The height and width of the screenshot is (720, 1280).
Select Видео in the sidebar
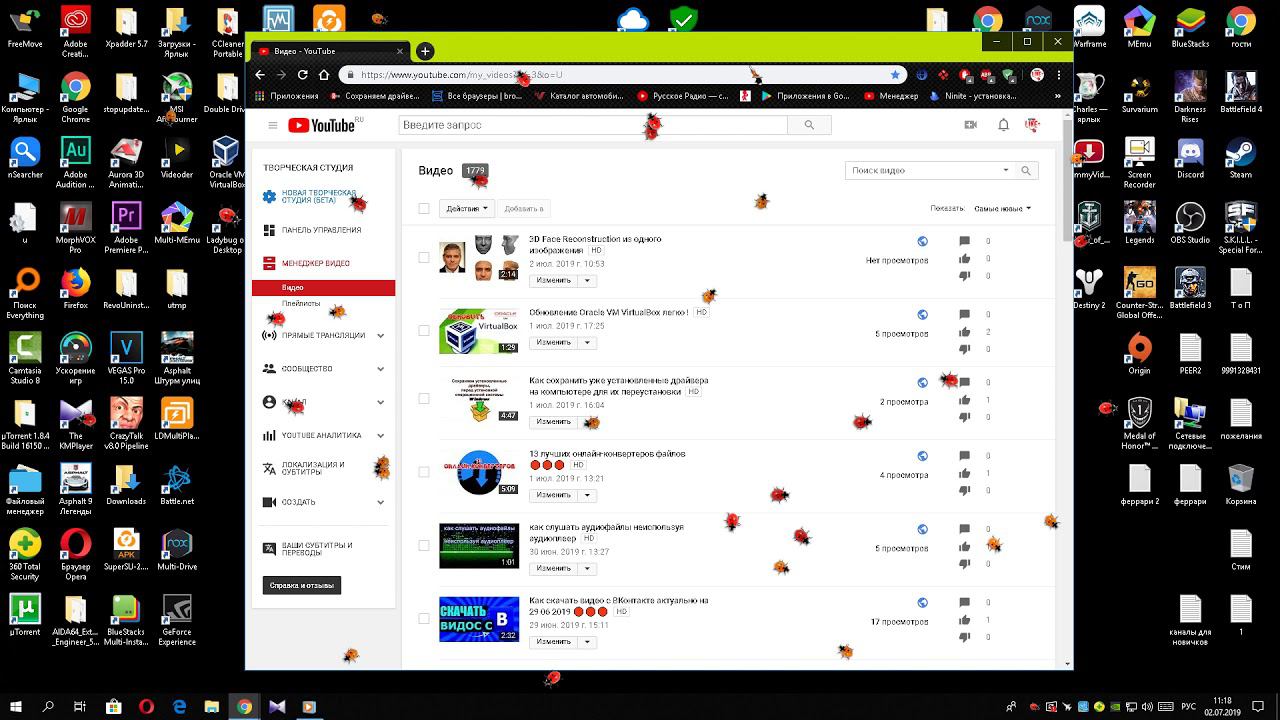[324, 288]
